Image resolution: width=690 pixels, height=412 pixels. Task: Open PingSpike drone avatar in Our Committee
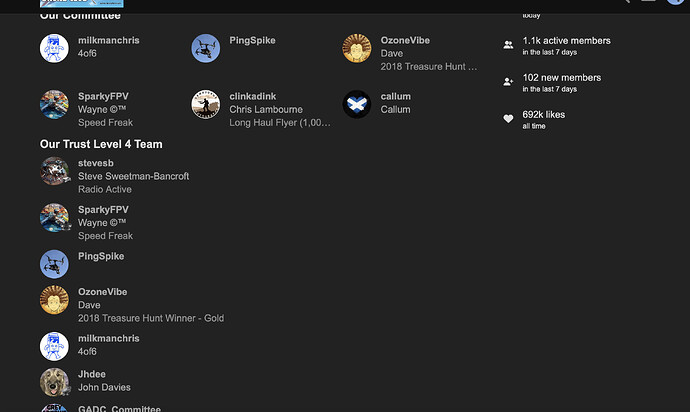(206, 48)
